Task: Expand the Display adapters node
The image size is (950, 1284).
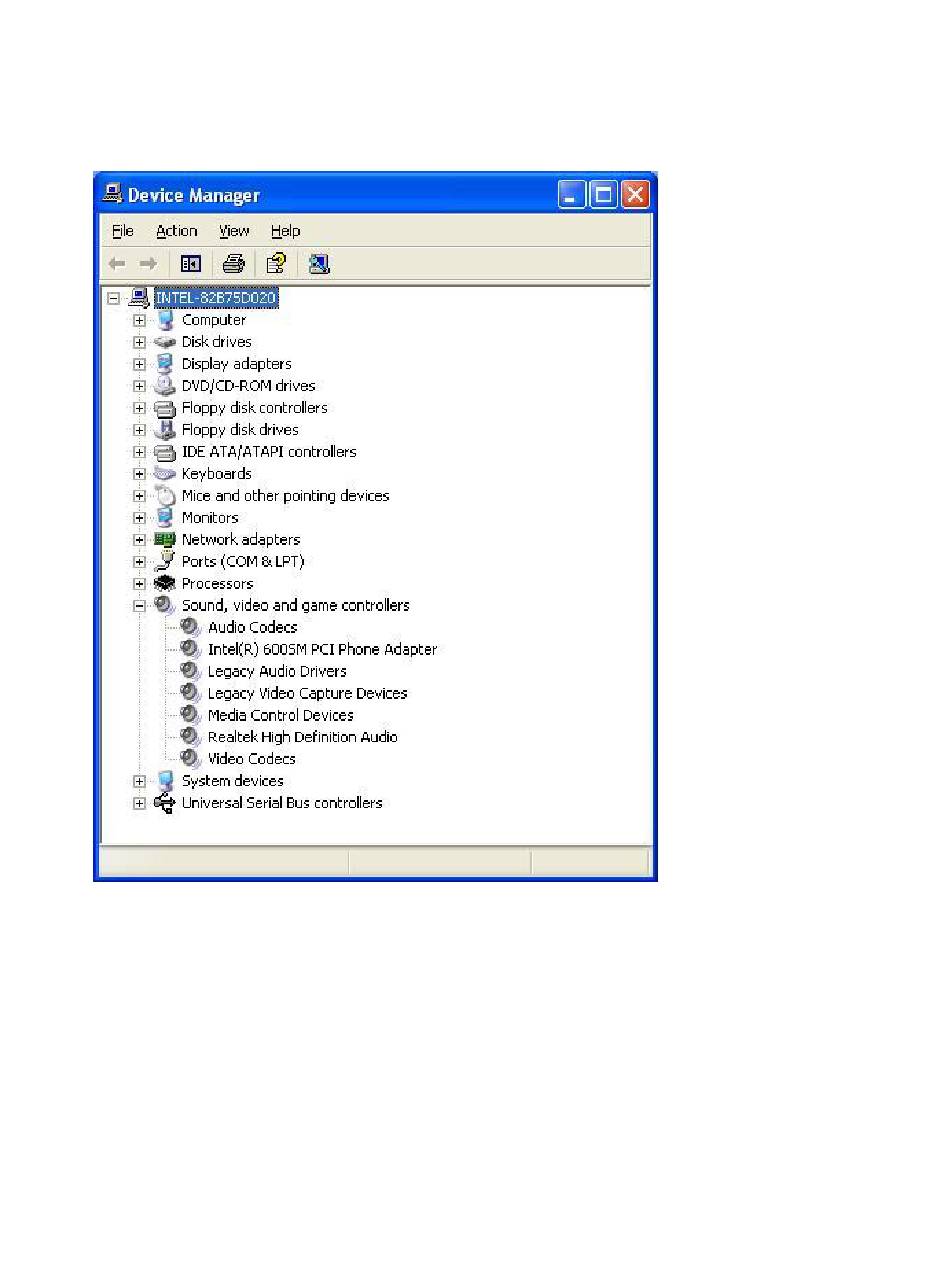Action: pos(140,364)
